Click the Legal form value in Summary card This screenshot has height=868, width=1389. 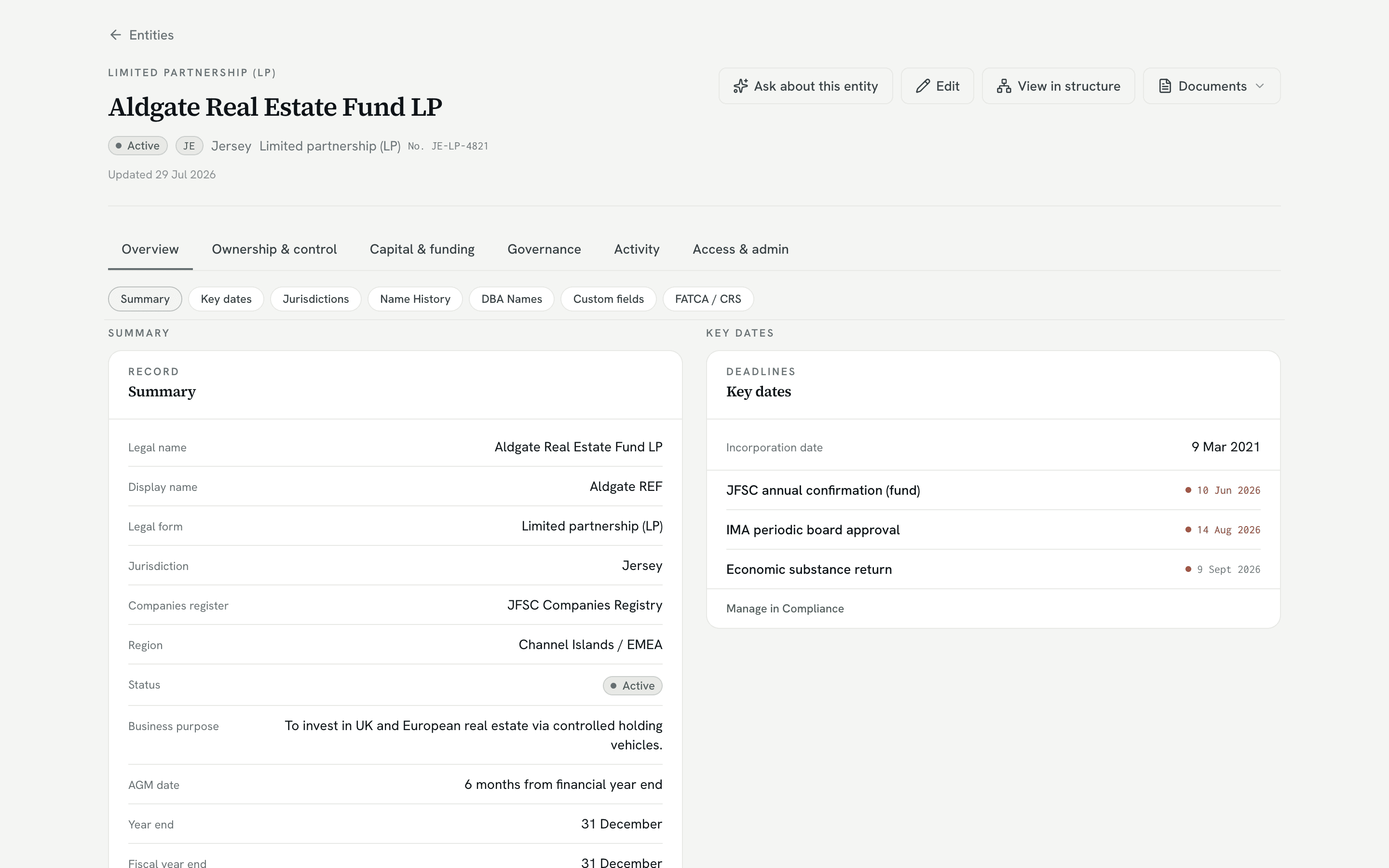pyautogui.click(x=592, y=527)
